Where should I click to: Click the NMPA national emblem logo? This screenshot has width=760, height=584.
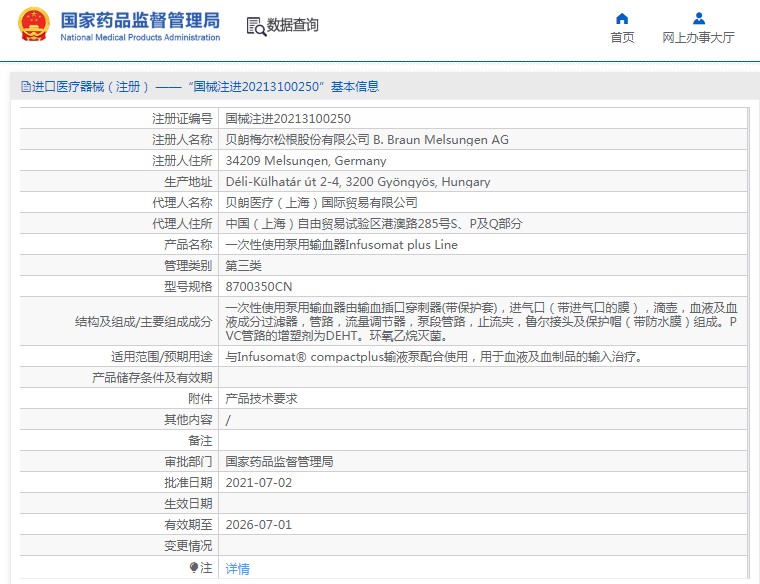[x=33, y=24]
